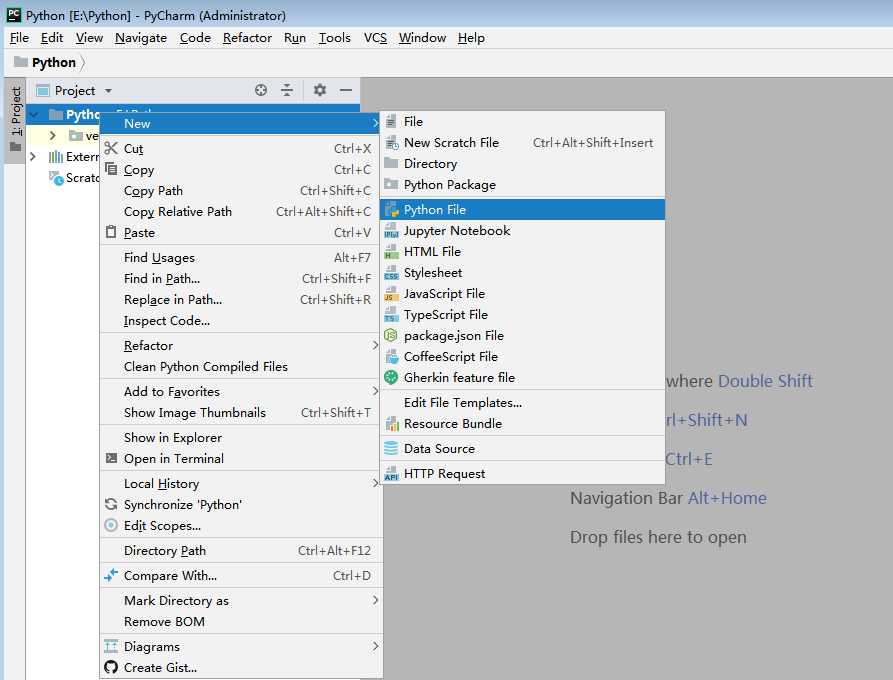Open the Help menu

coord(471,38)
